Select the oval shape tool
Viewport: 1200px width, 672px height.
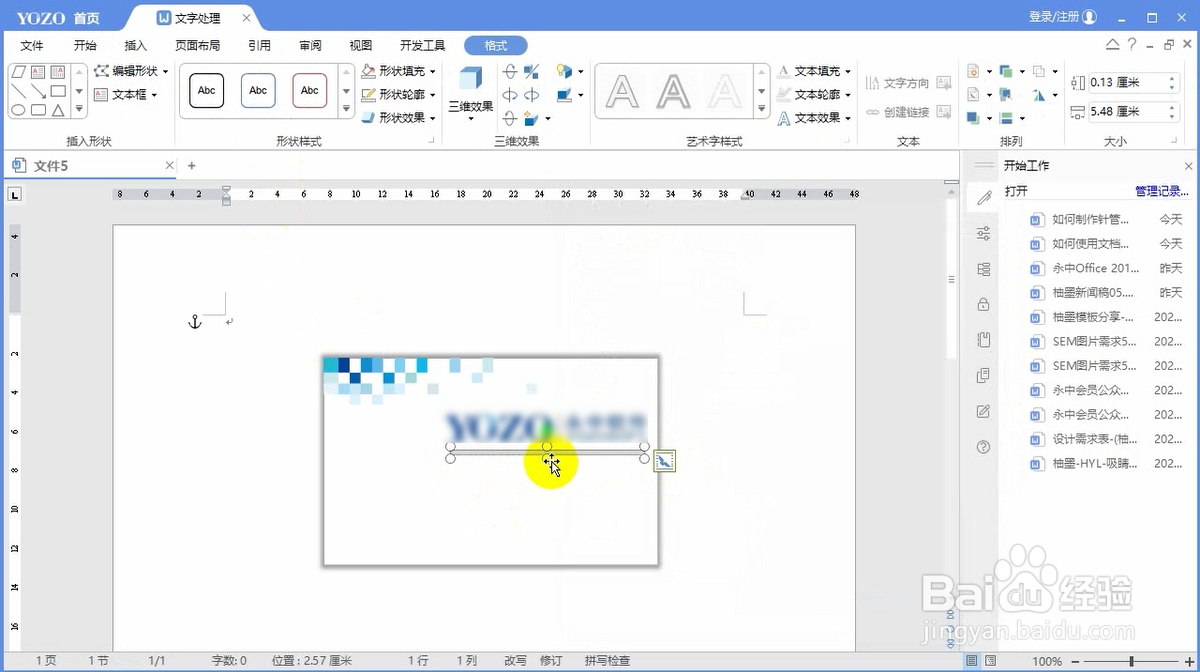pos(18,110)
